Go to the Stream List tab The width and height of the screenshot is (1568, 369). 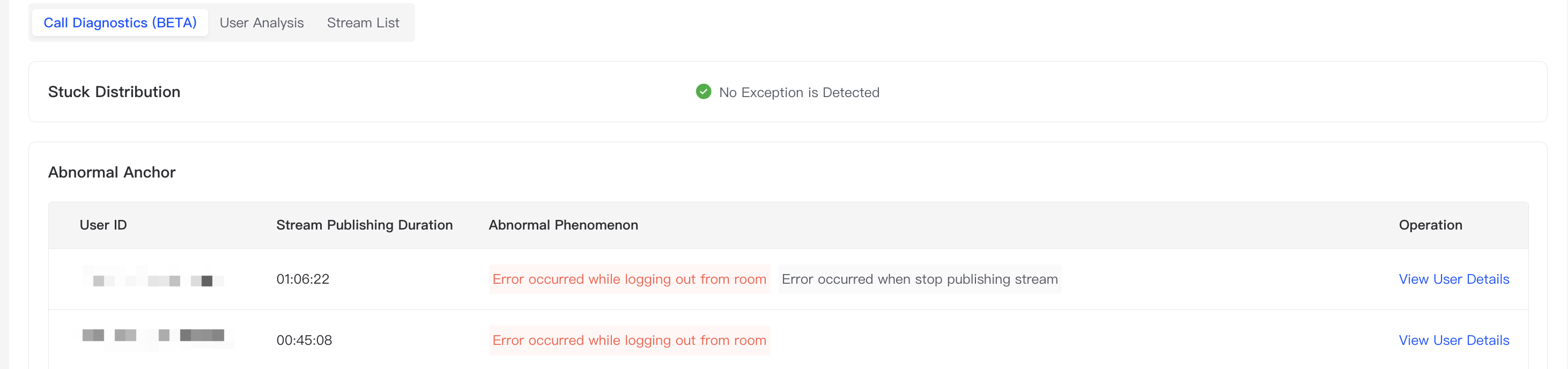point(363,23)
